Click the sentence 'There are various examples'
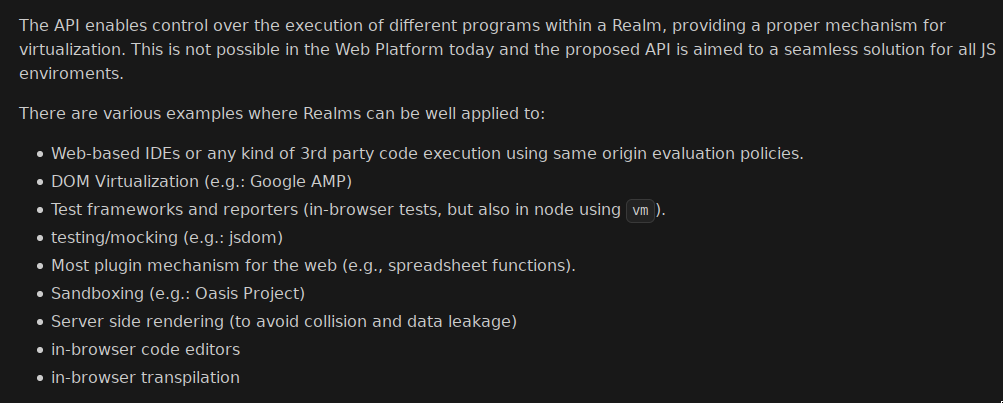This screenshot has width=1003, height=403. click(282, 114)
